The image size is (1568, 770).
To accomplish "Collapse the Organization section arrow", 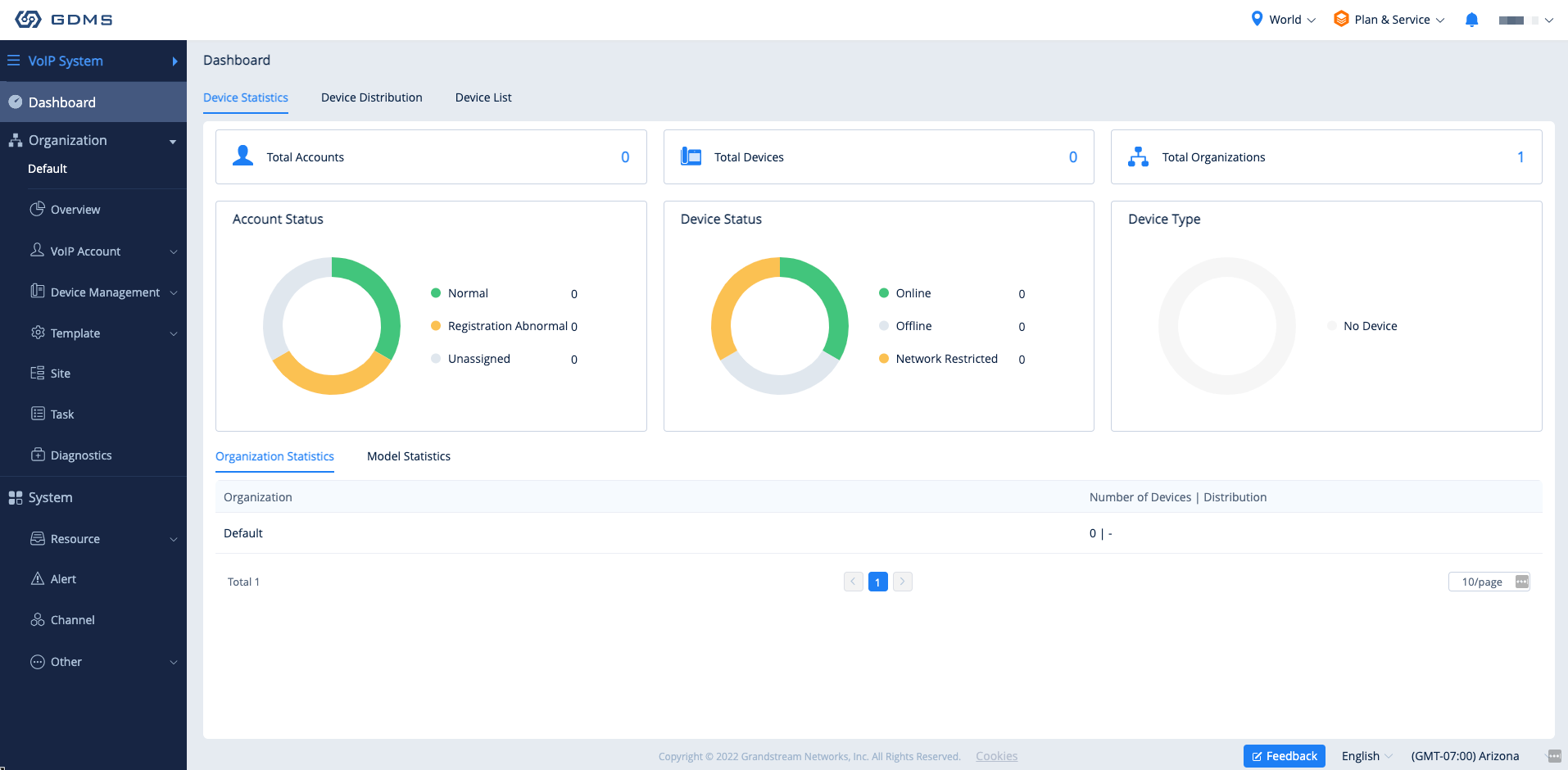I will (x=173, y=142).
